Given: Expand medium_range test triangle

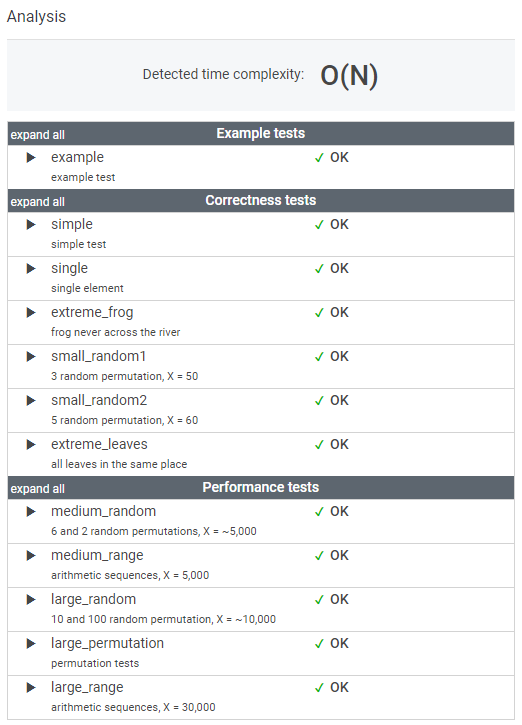Looking at the screenshot, I should [31, 555].
